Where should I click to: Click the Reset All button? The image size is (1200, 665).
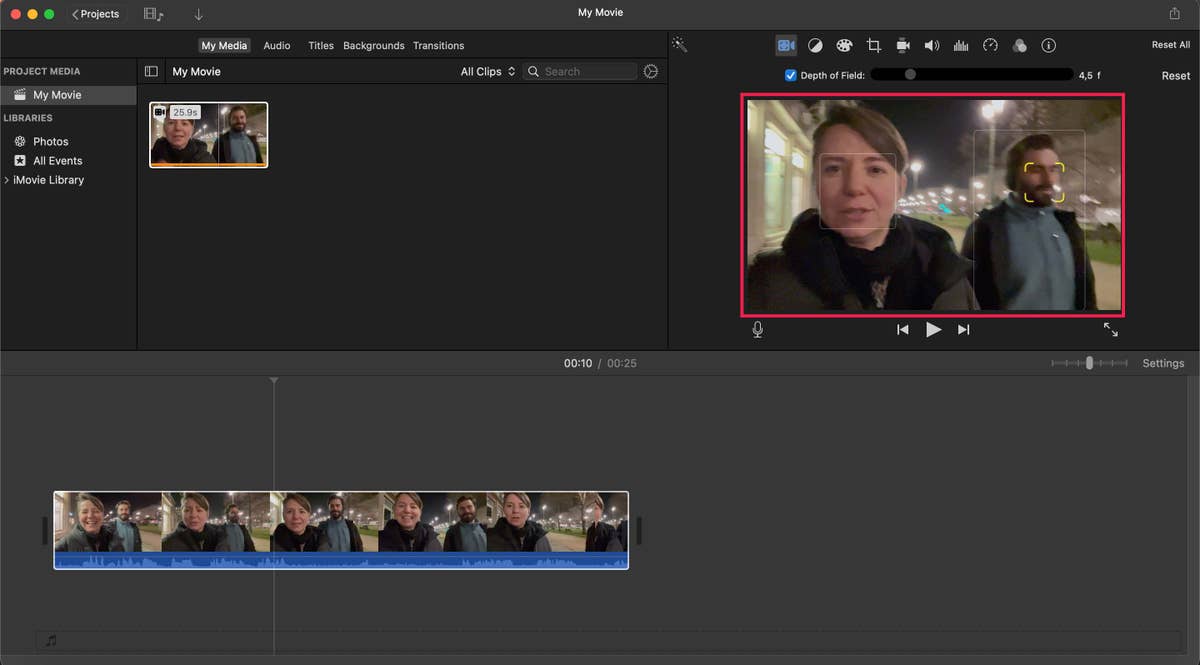click(x=1170, y=45)
